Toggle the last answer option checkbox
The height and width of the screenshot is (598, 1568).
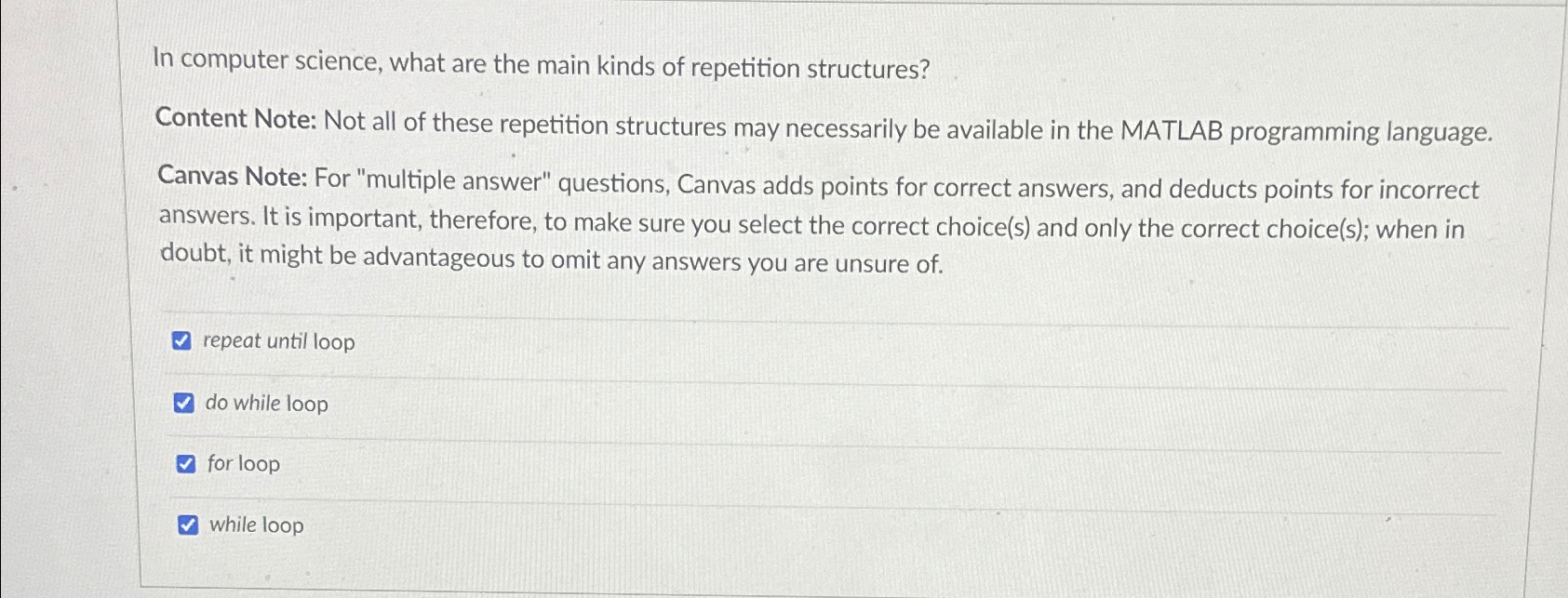189,525
